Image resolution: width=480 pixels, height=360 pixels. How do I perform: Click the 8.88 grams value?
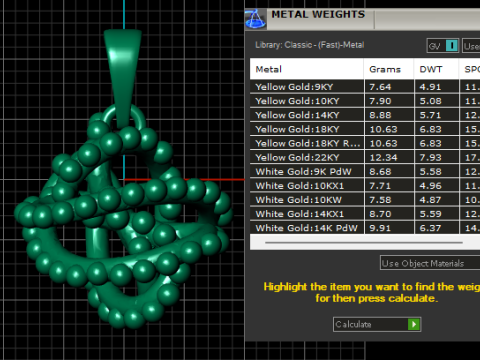[x=380, y=115]
